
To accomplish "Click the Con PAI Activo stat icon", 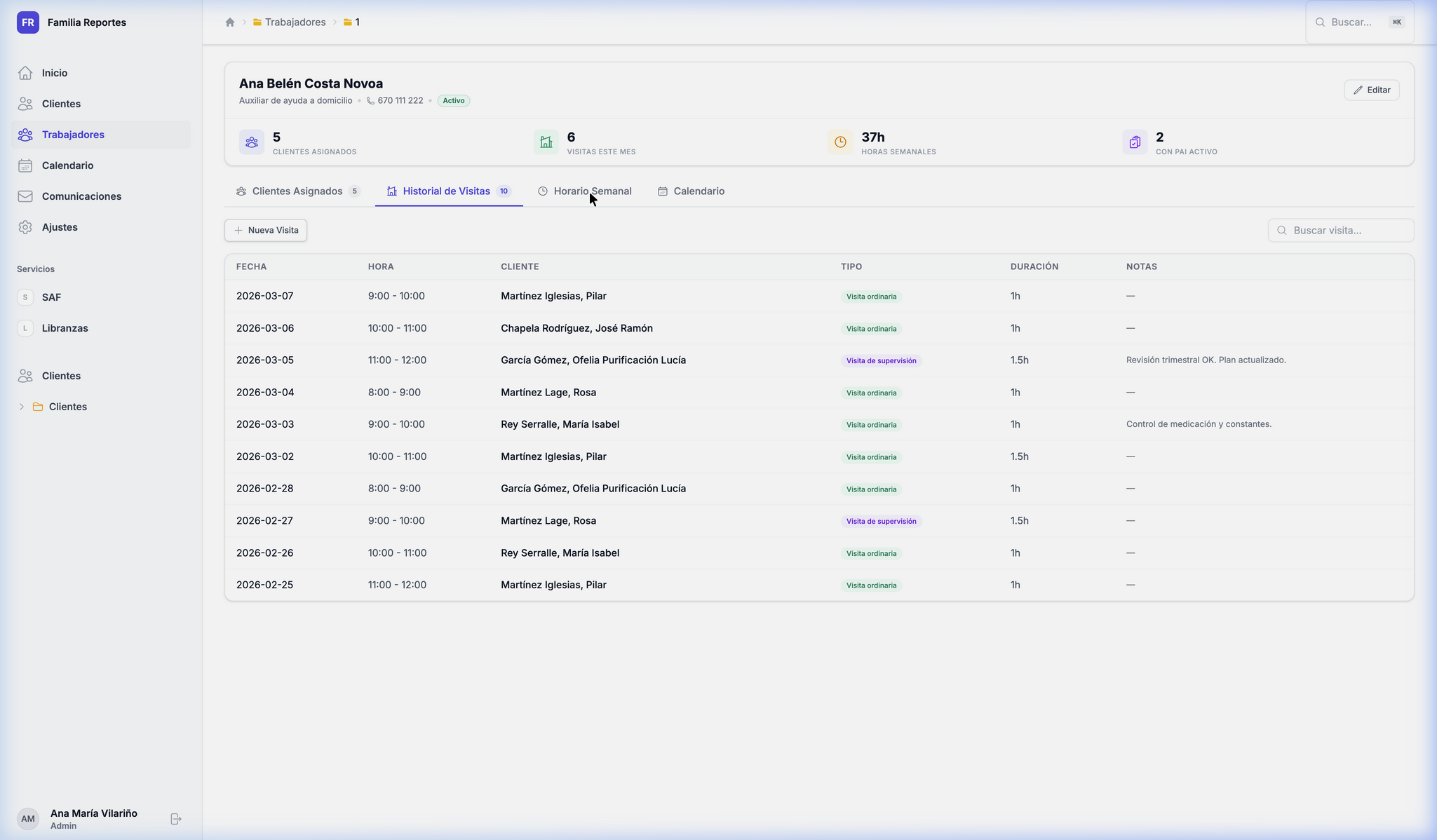I will [1135, 142].
